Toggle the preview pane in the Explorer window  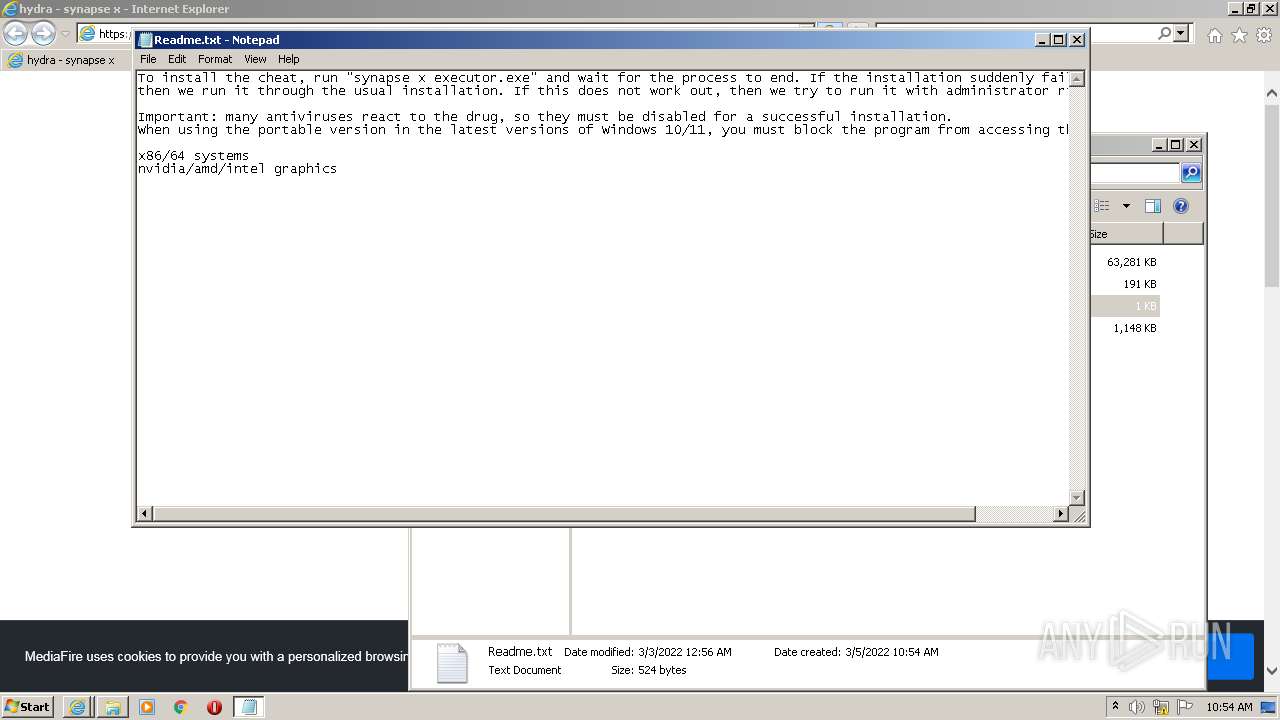point(1153,206)
